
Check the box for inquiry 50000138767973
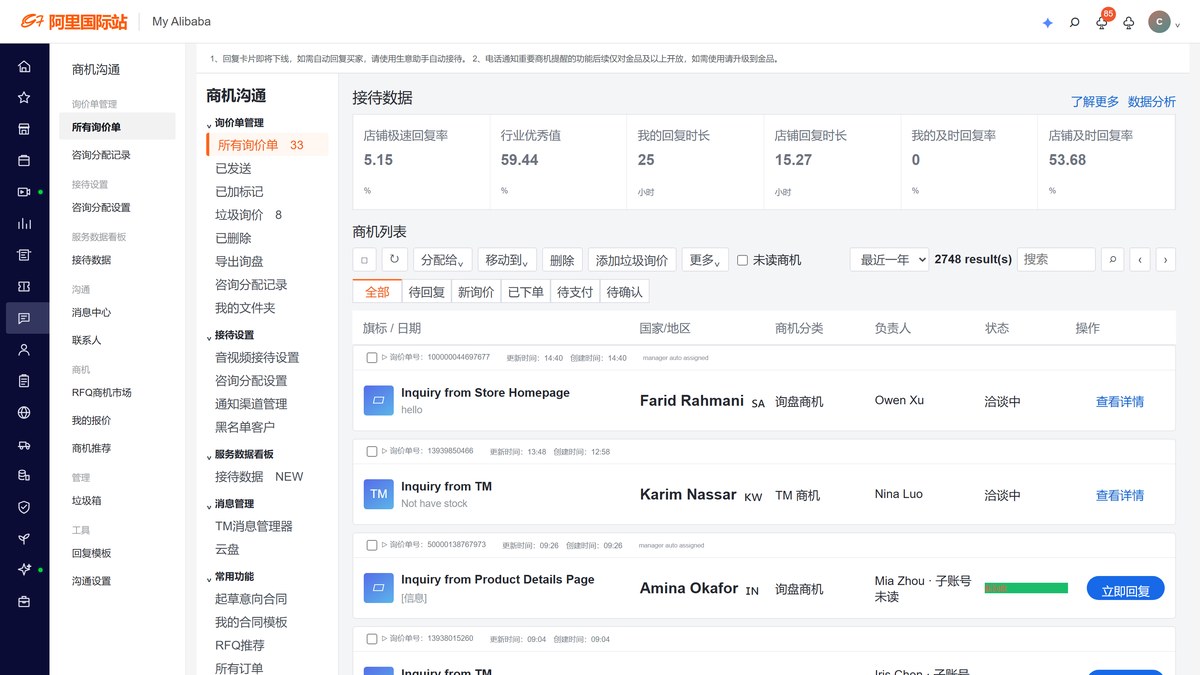coord(372,545)
